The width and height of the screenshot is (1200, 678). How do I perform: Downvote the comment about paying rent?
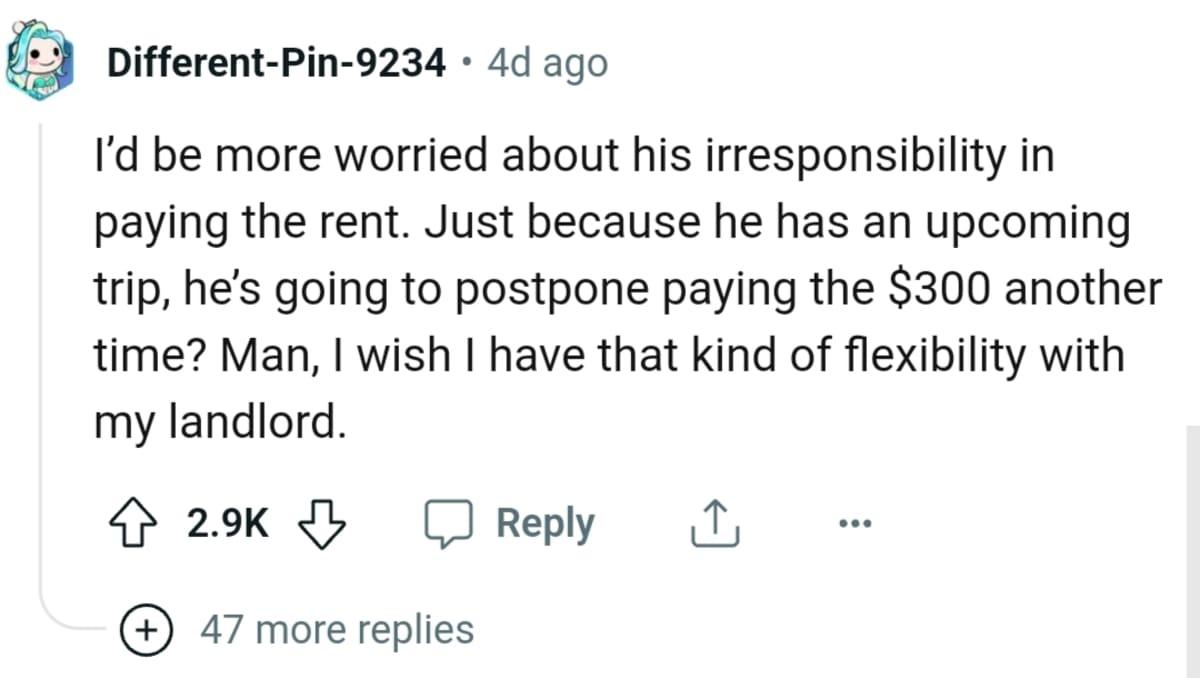click(x=323, y=523)
